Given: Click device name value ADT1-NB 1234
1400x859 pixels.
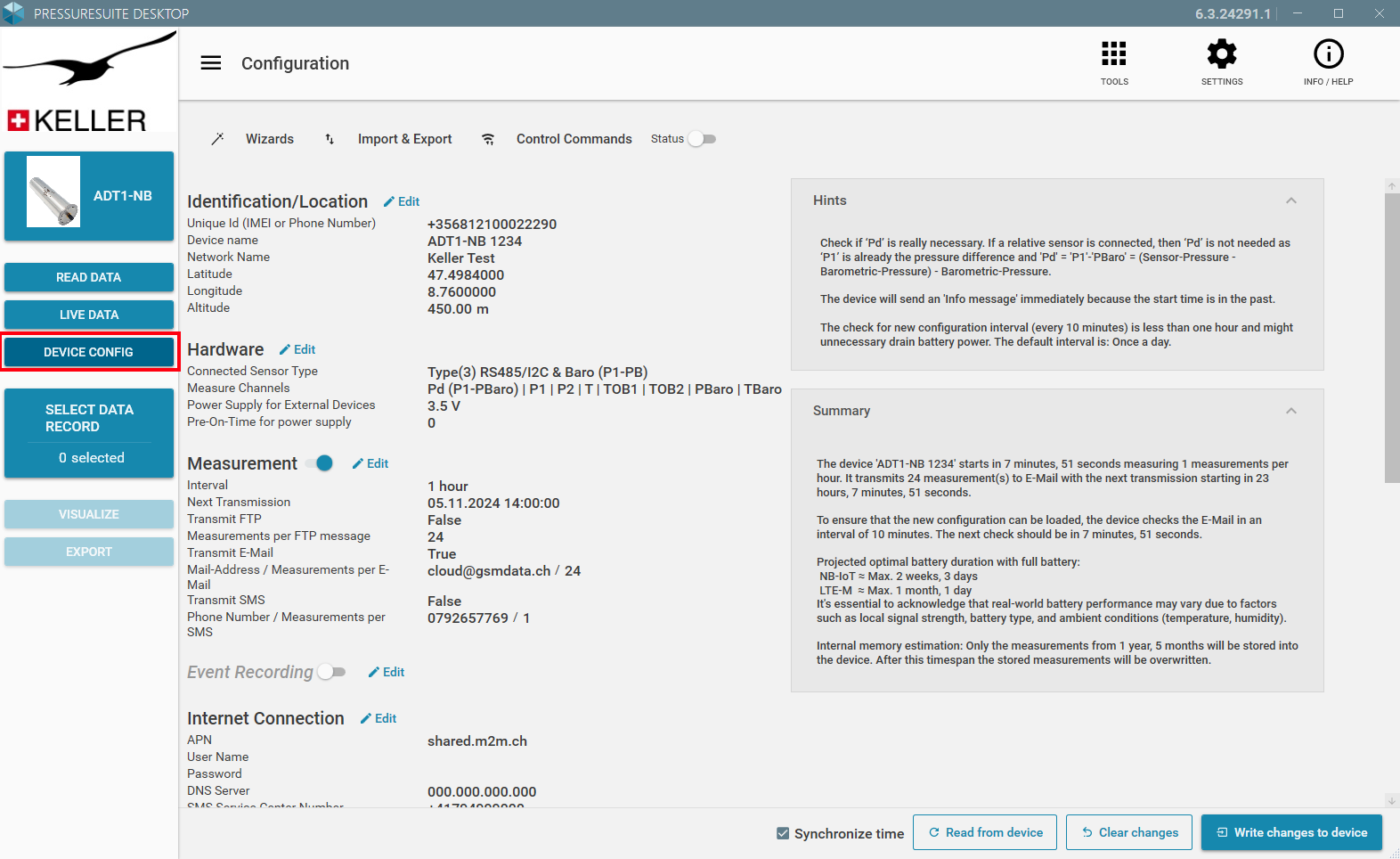Looking at the screenshot, I should (x=475, y=241).
